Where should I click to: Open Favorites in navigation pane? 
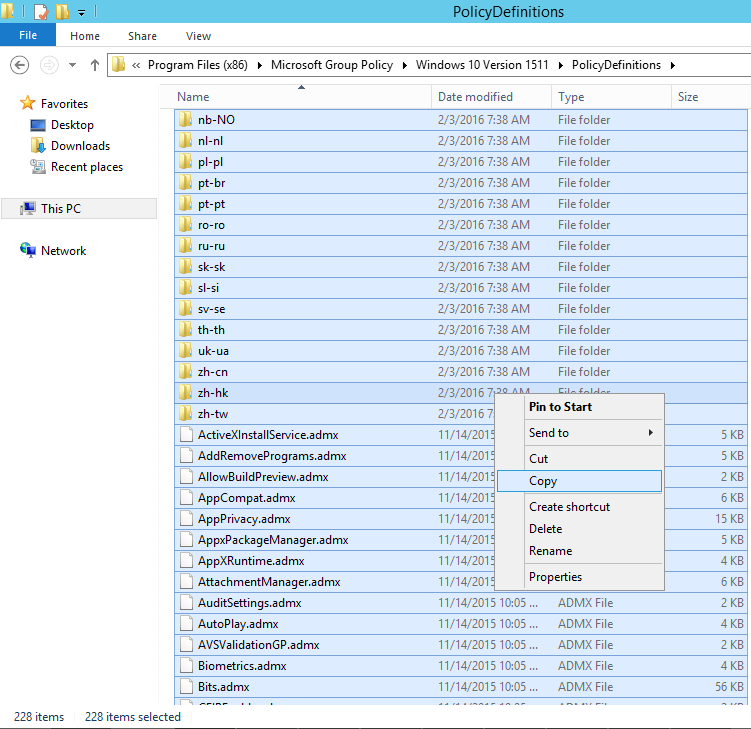64,103
